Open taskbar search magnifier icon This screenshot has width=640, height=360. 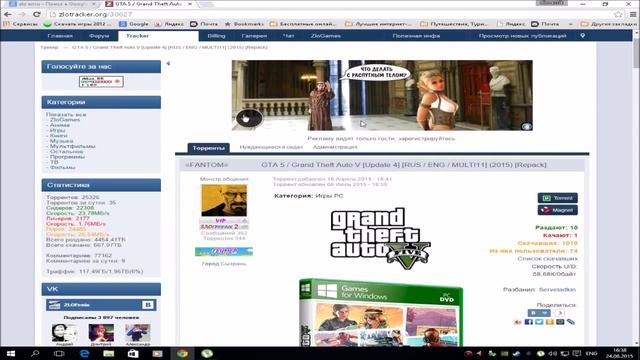[35, 353]
